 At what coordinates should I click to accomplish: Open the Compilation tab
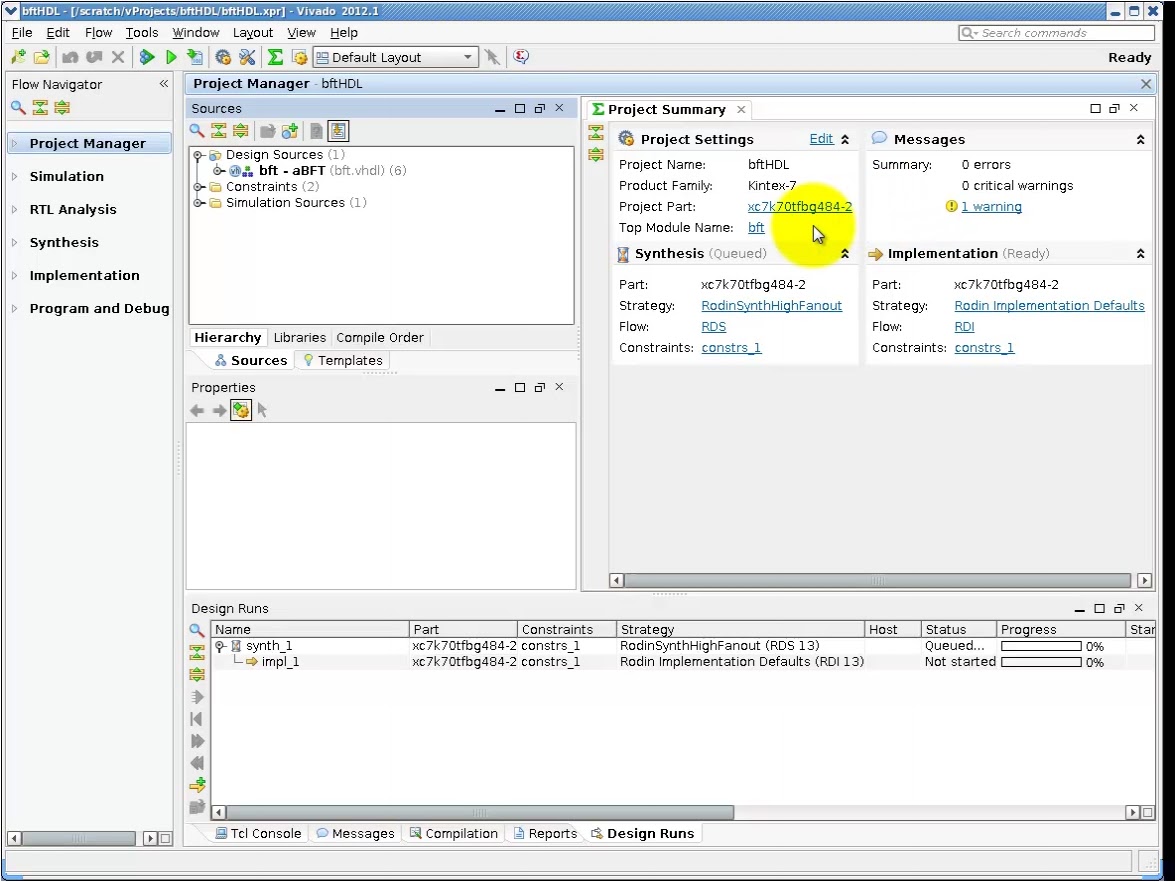click(x=454, y=833)
